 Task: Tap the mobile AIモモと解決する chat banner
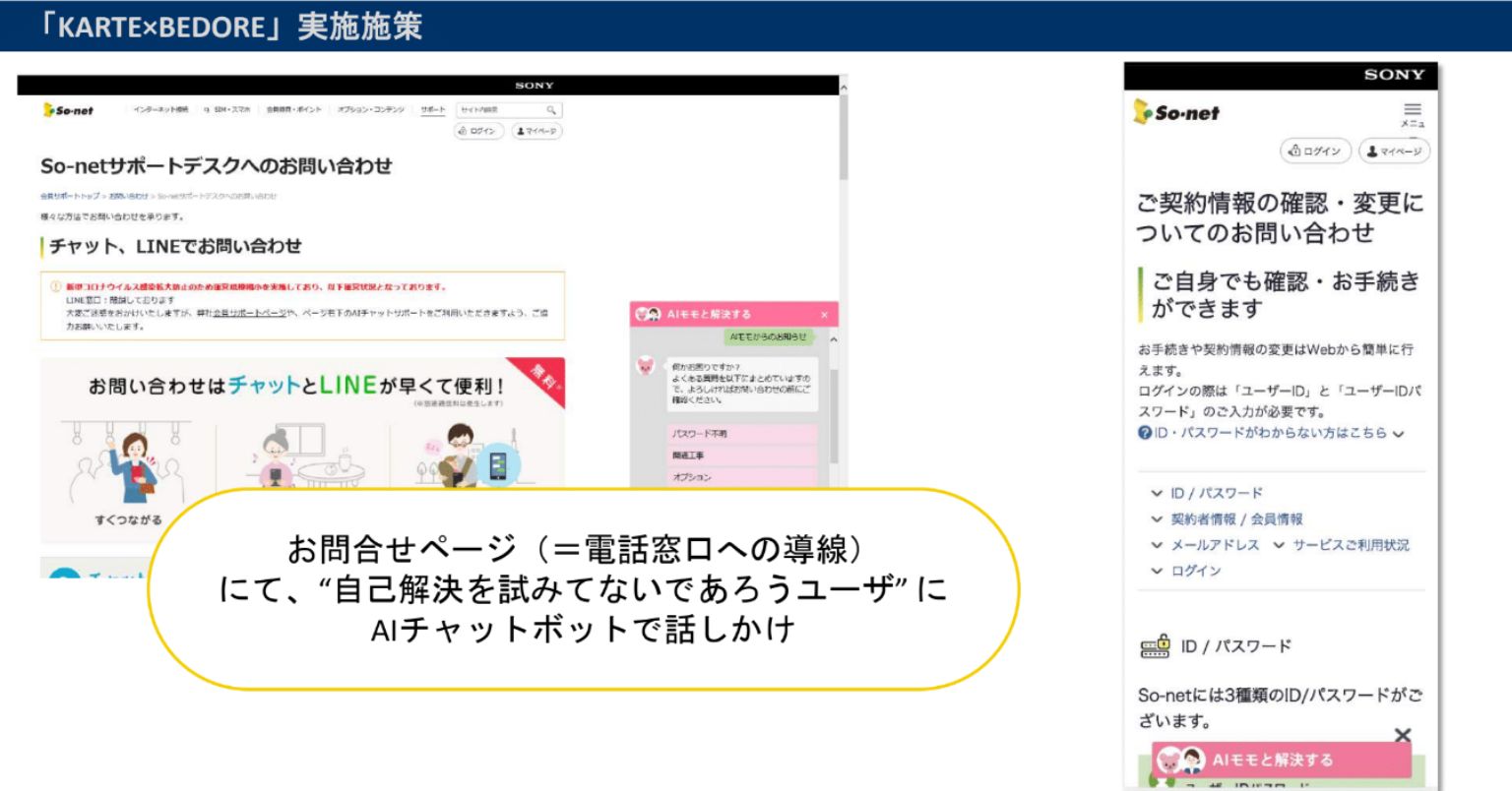point(1282,760)
